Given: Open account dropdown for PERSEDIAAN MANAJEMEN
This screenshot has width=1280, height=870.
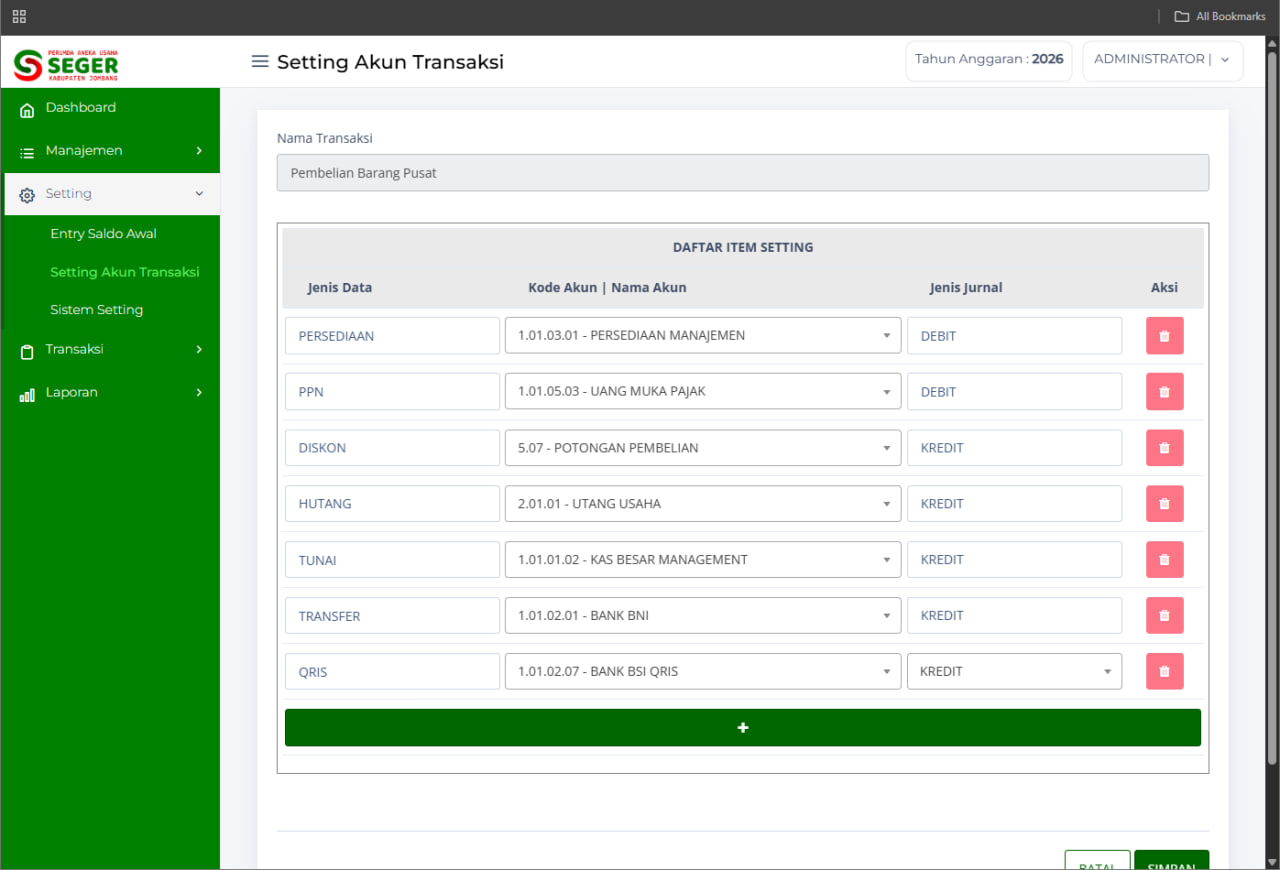Looking at the screenshot, I should [703, 336].
